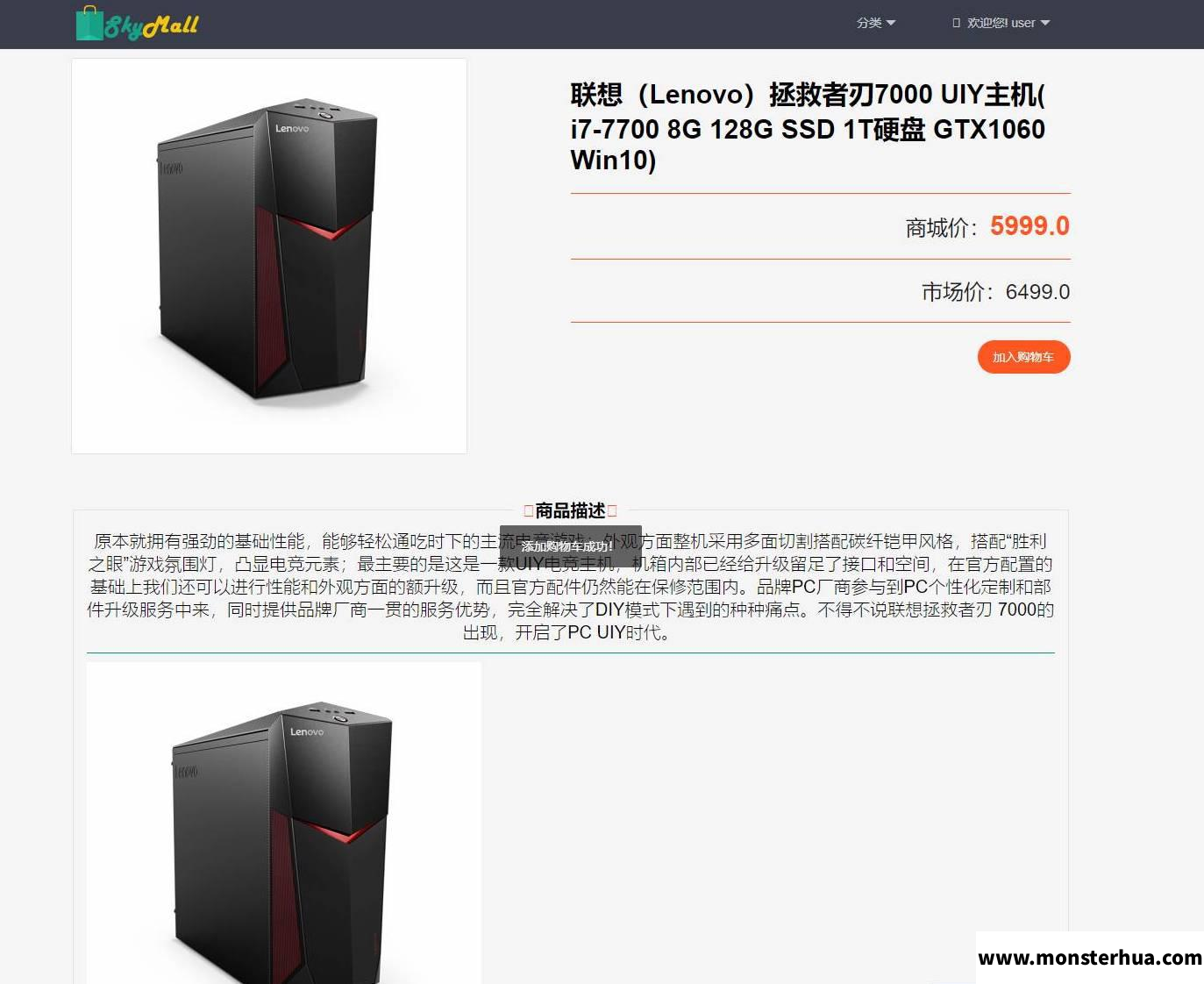Click the 商城价 price 5999.0

(1029, 226)
